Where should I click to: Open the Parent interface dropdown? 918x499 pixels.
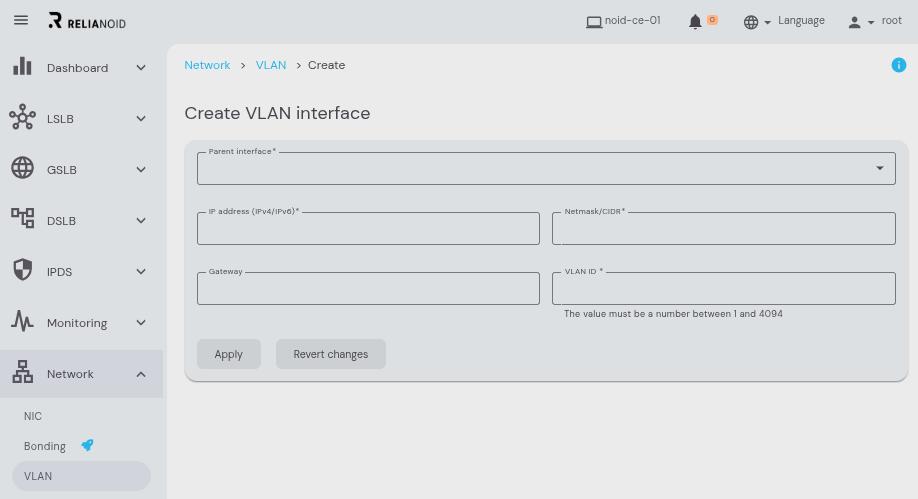pos(546,169)
